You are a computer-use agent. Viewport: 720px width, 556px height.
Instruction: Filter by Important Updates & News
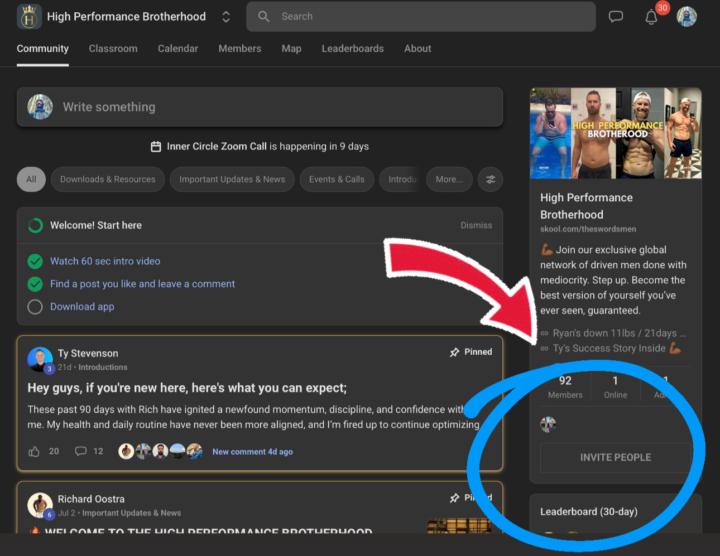[232, 179]
